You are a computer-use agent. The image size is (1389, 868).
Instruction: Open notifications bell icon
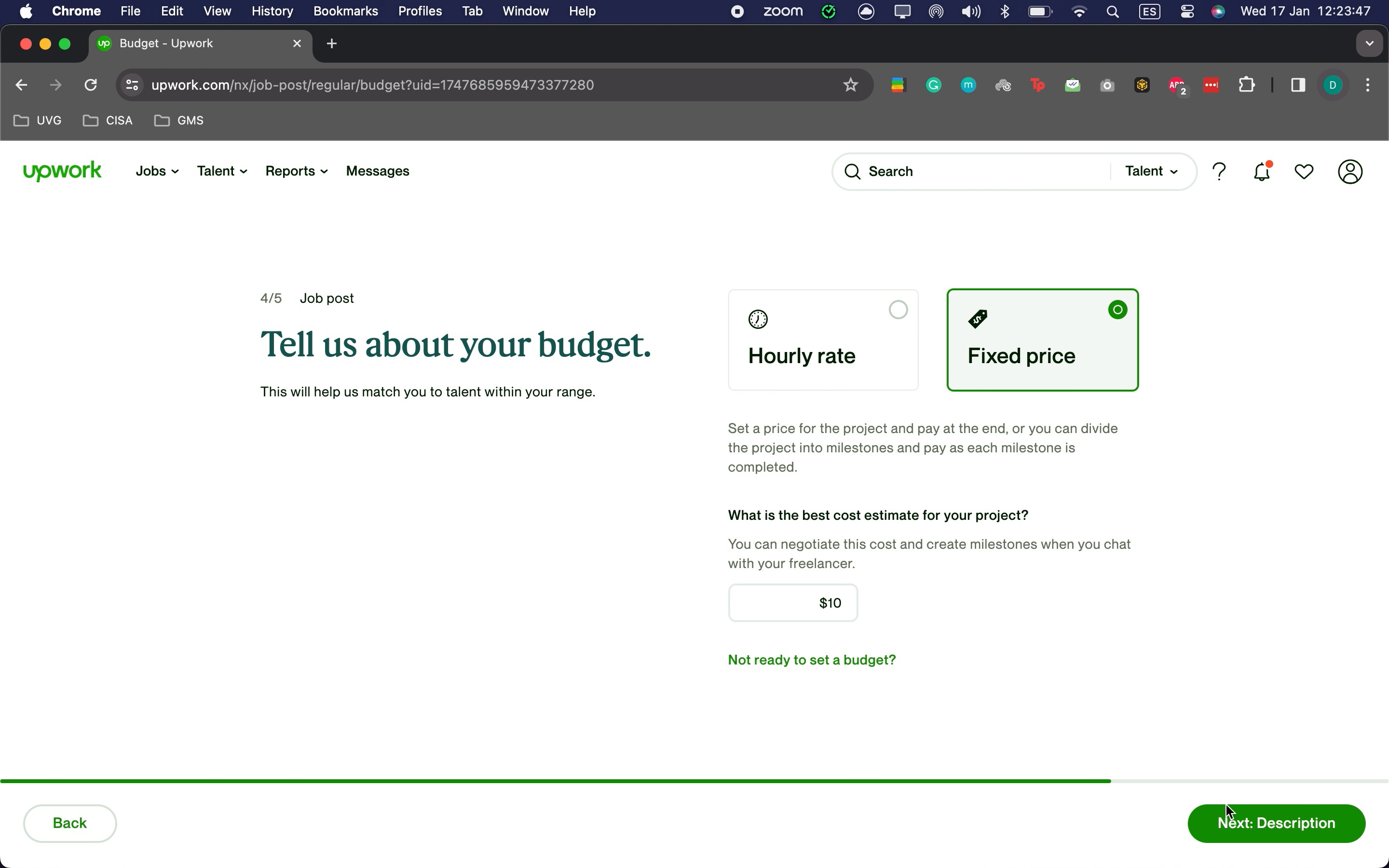(x=1262, y=172)
